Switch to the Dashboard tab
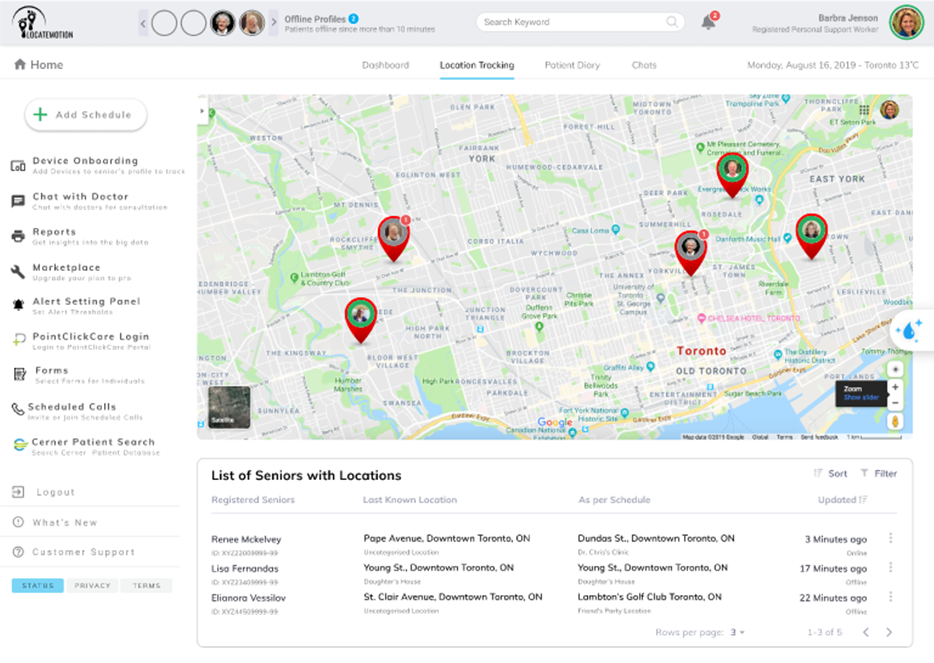Screen dimensions: 934x663 (x=385, y=65)
